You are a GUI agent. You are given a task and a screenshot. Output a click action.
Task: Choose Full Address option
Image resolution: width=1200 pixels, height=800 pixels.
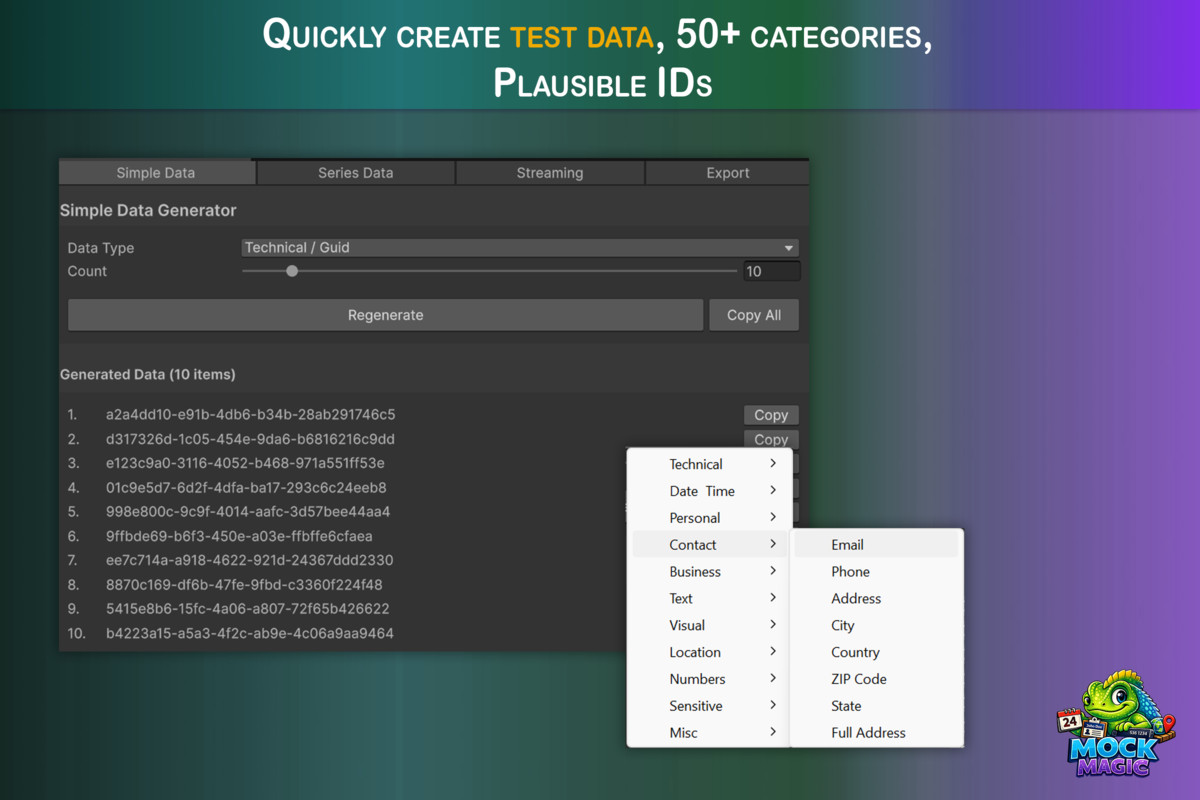click(x=877, y=733)
